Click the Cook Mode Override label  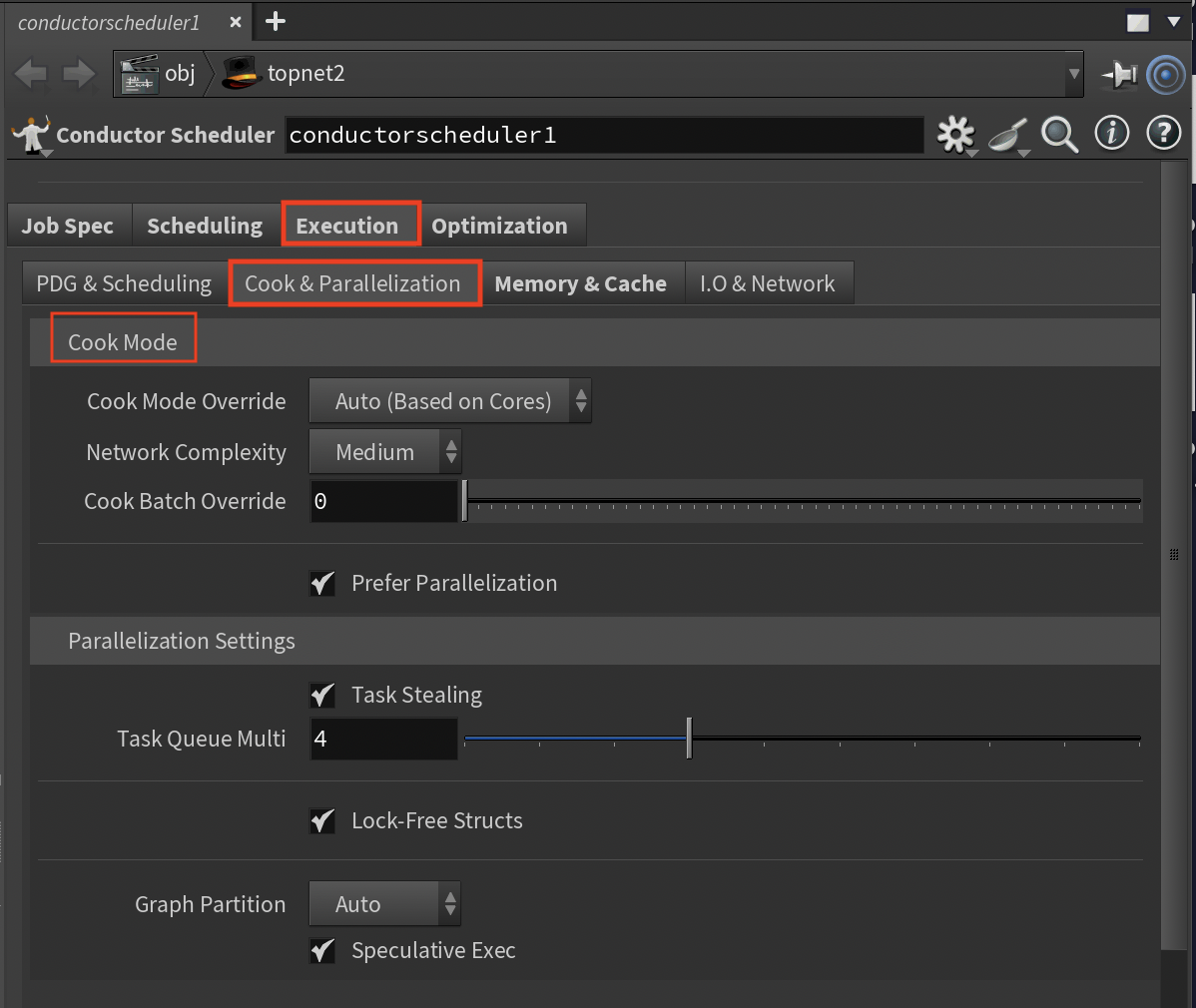point(186,402)
